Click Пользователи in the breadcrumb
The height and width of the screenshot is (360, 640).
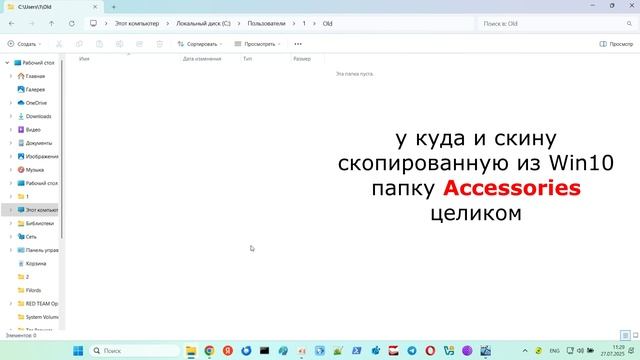[x=266, y=24]
